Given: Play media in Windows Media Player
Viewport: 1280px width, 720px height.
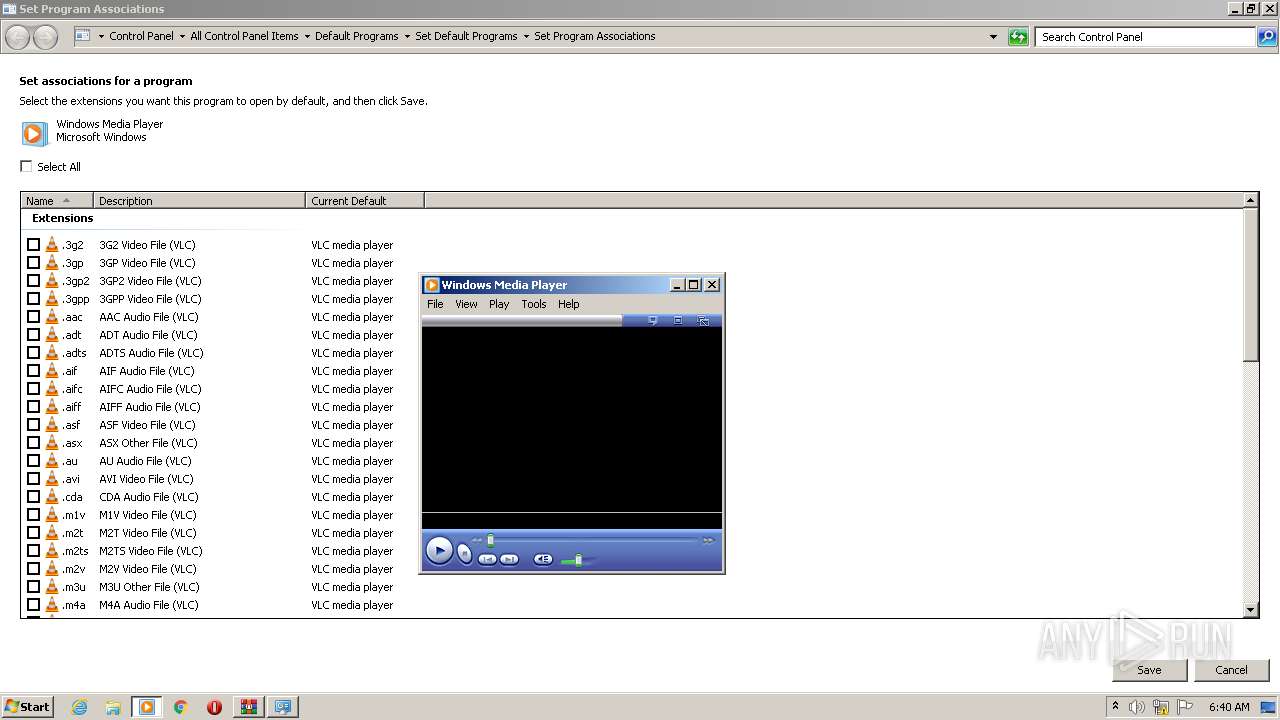Looking at the screenshot, I should 439,550.
